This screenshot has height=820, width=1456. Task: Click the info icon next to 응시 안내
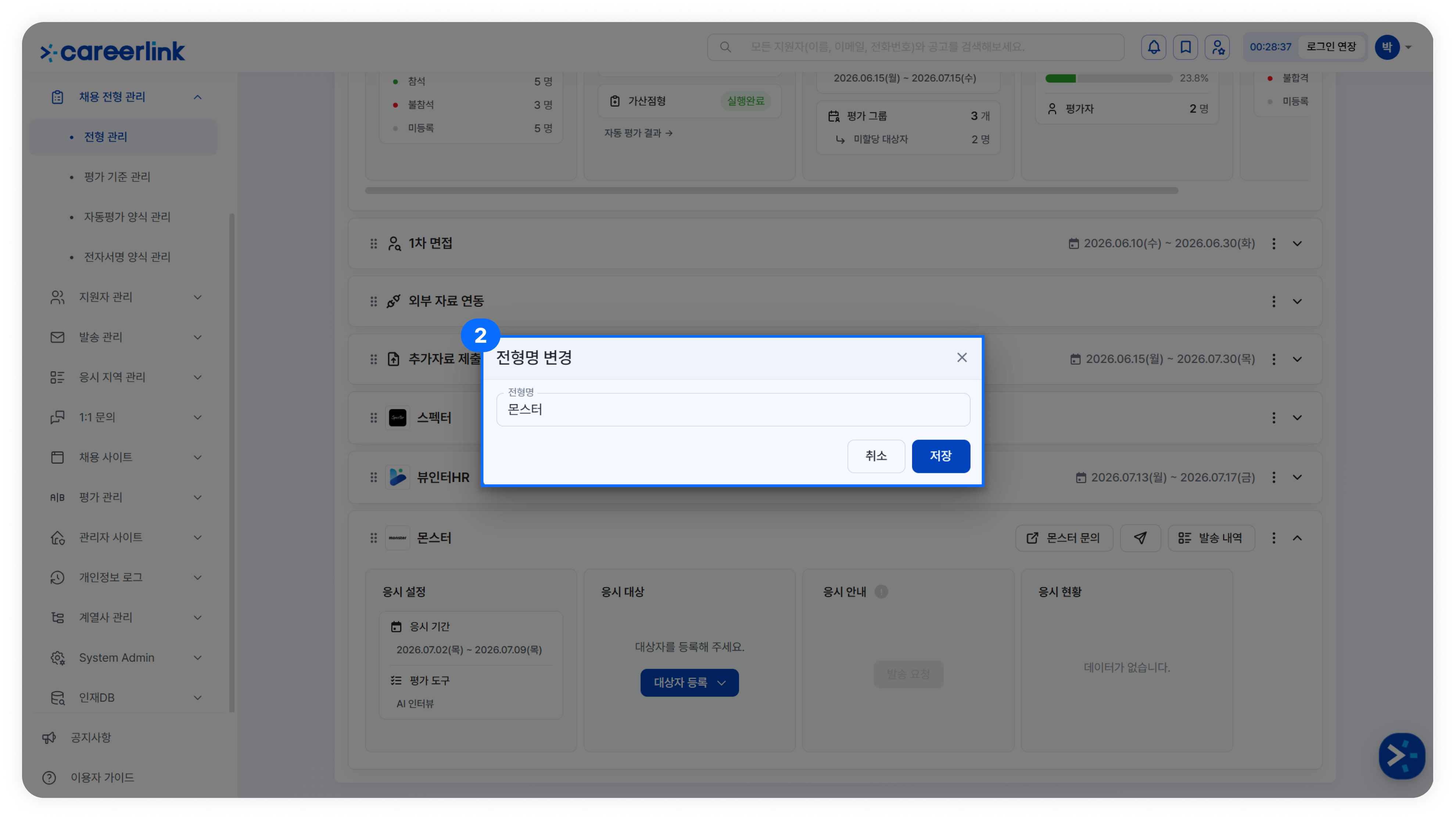(x=881, y=592)
